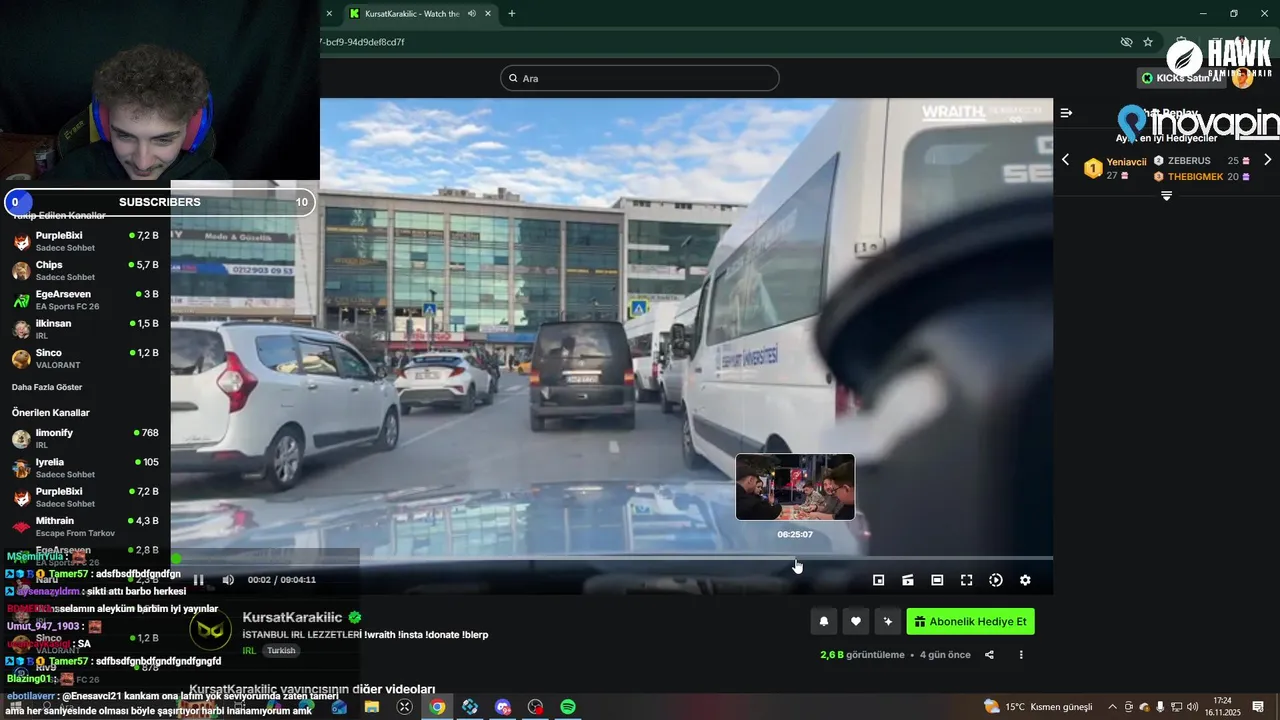Screen dimensions: 1280x720
Task: Open the user profile avatar menu
Action: [x=1243, y=78]
